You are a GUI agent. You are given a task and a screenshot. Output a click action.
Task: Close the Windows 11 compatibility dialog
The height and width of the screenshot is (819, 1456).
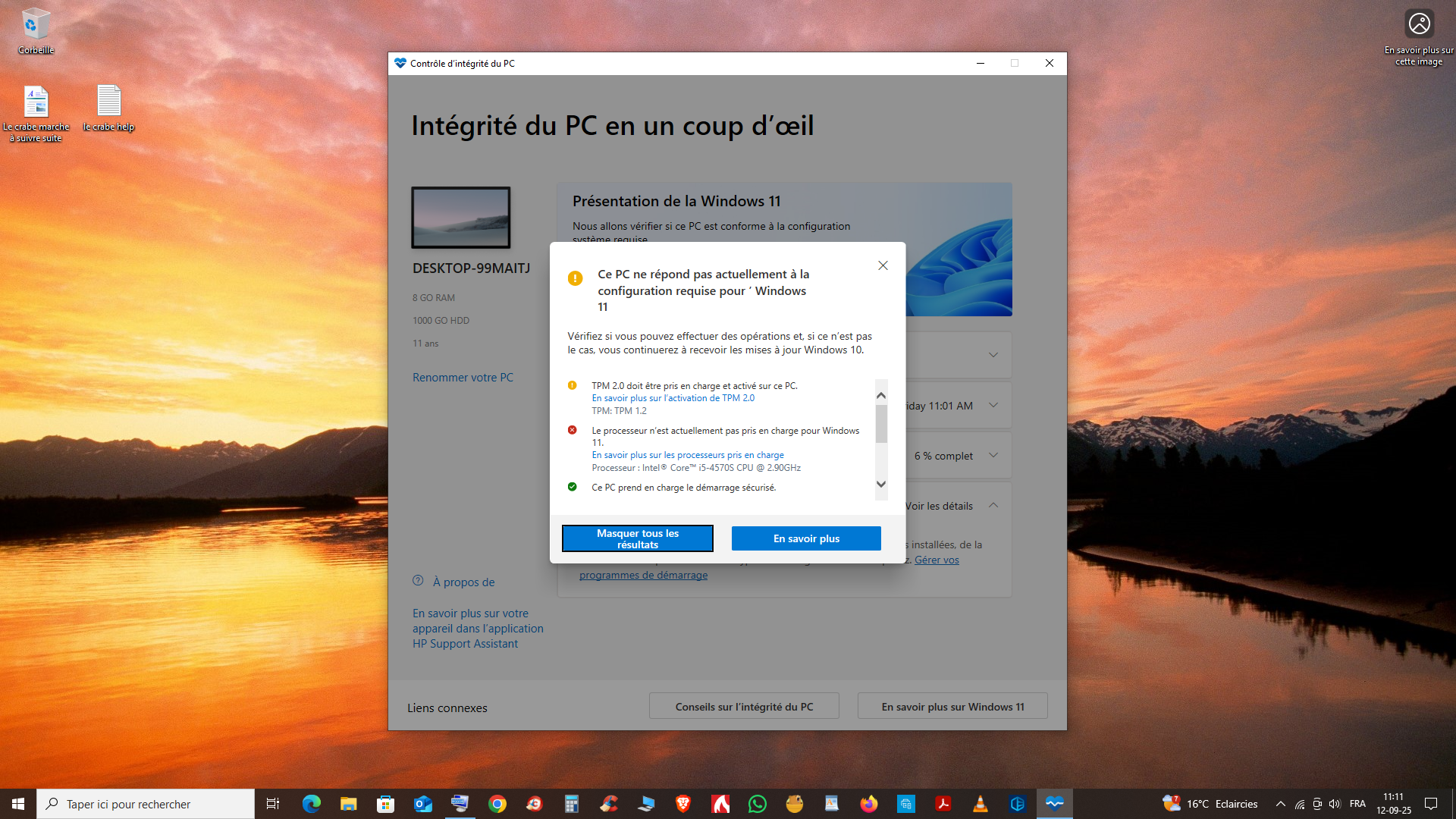tap(883, 265)
